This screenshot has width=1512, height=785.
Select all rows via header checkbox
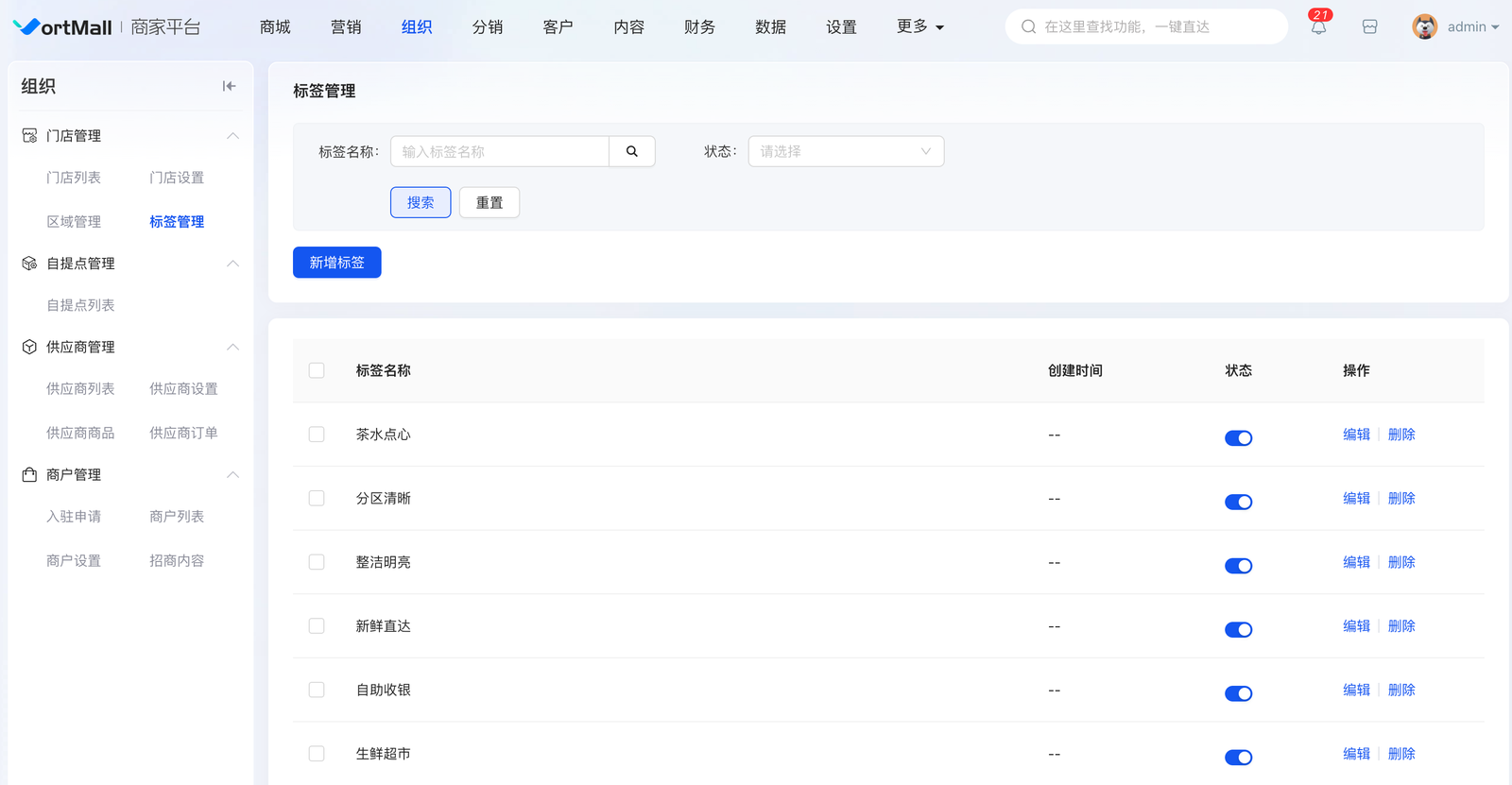click(317, 370)
